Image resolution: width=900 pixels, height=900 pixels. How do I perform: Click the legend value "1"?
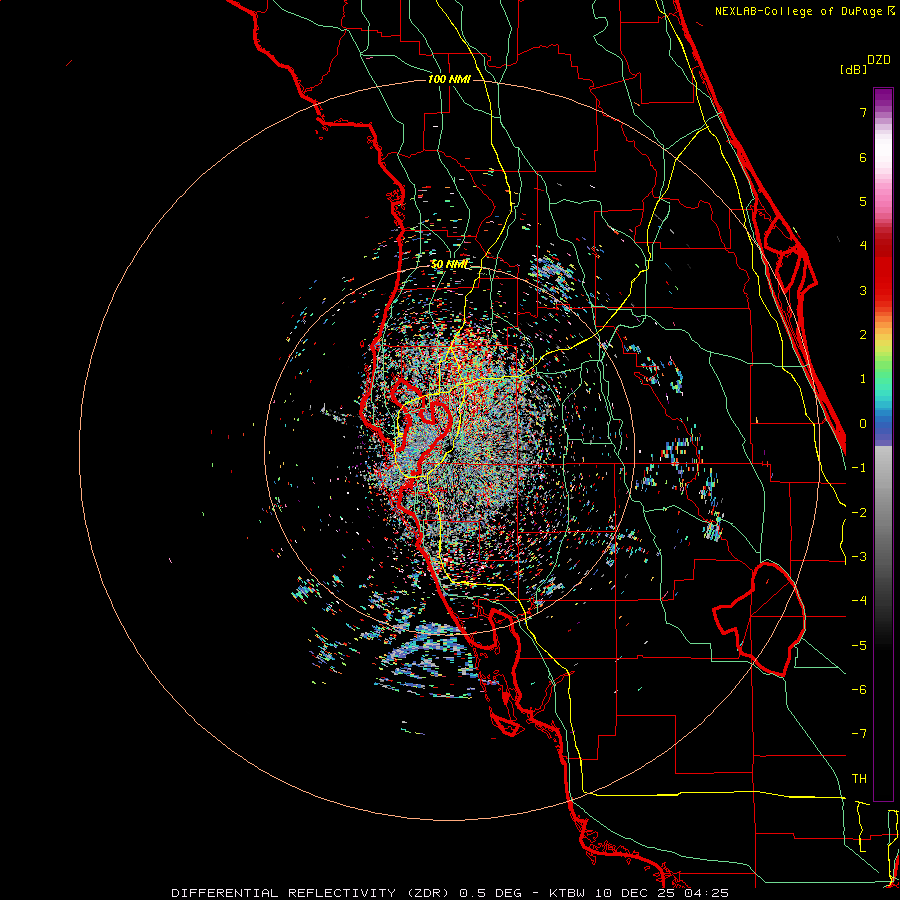(863, 379)
